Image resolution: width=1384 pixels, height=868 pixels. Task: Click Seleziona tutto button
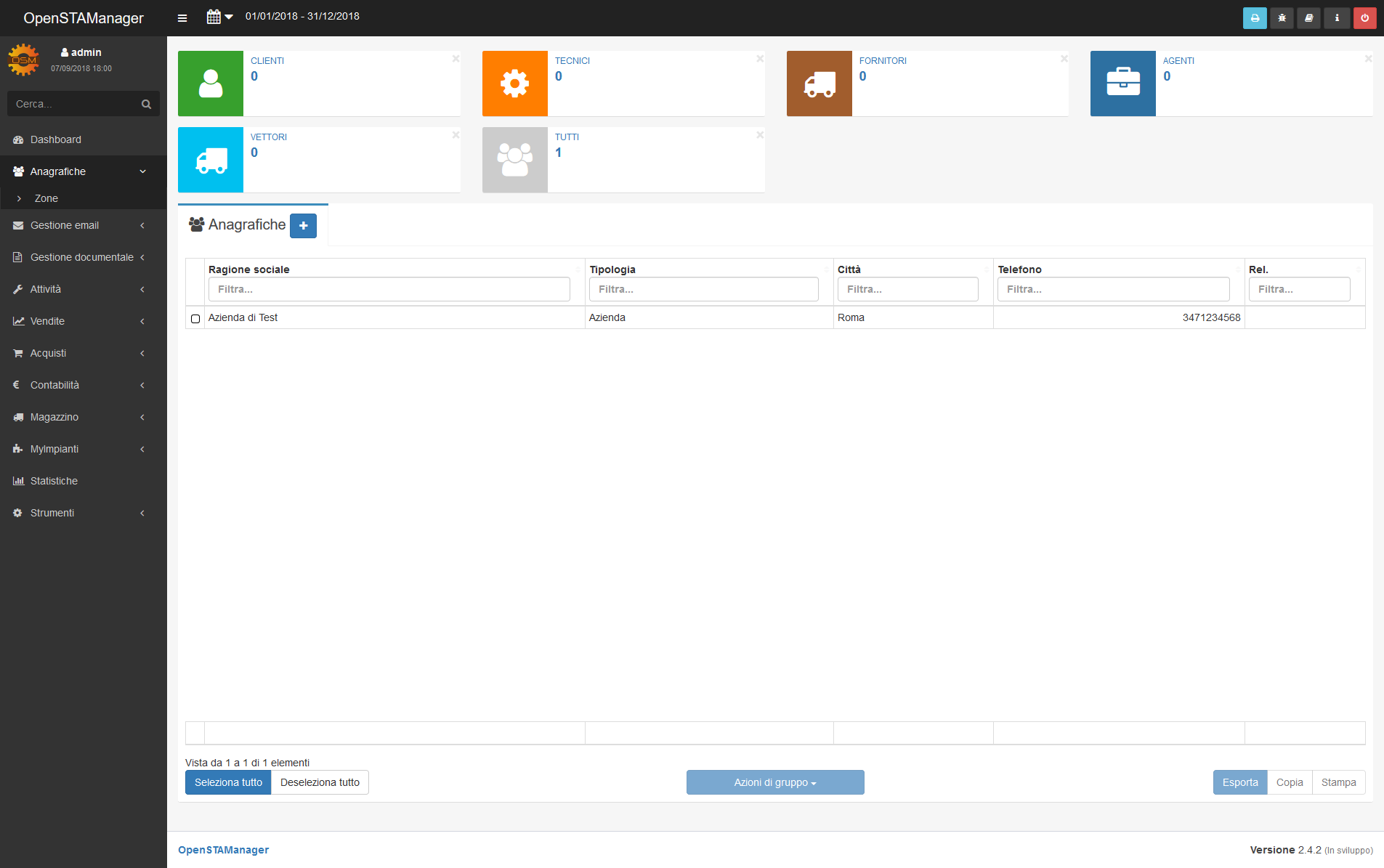[x=228, y=782]
